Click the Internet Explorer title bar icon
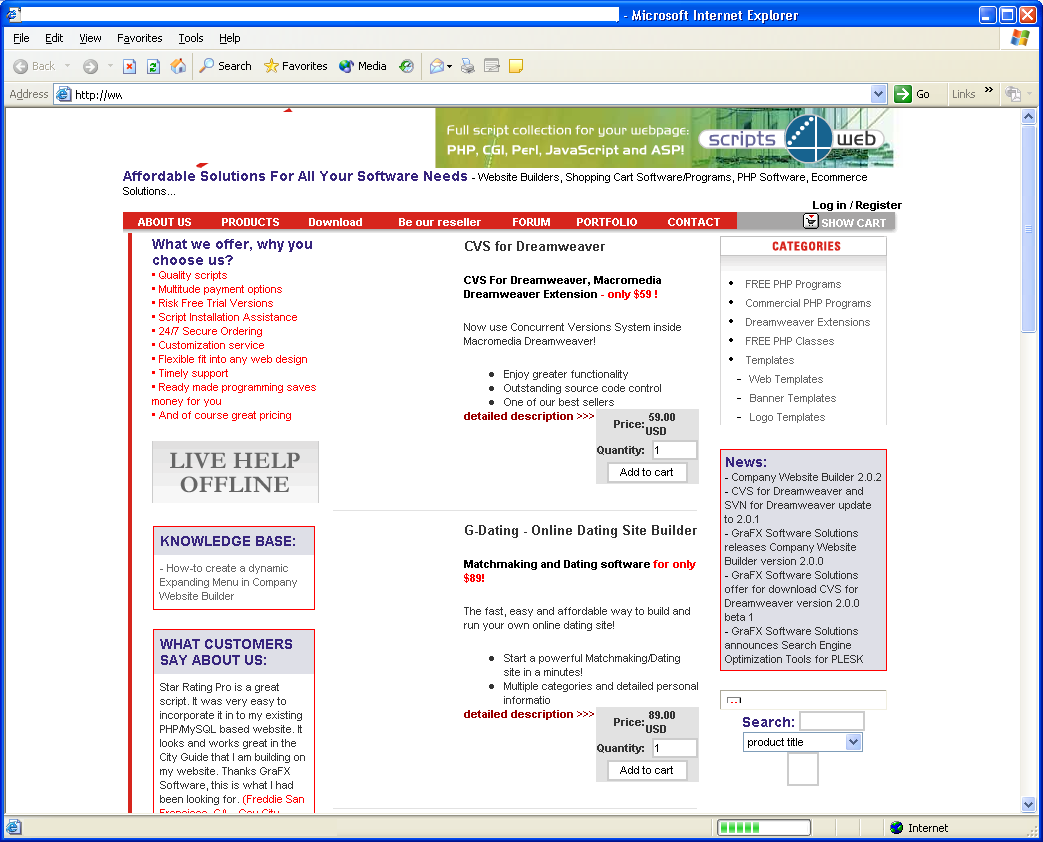Viewport: 1043px width, 842px height. coord(13,14)
